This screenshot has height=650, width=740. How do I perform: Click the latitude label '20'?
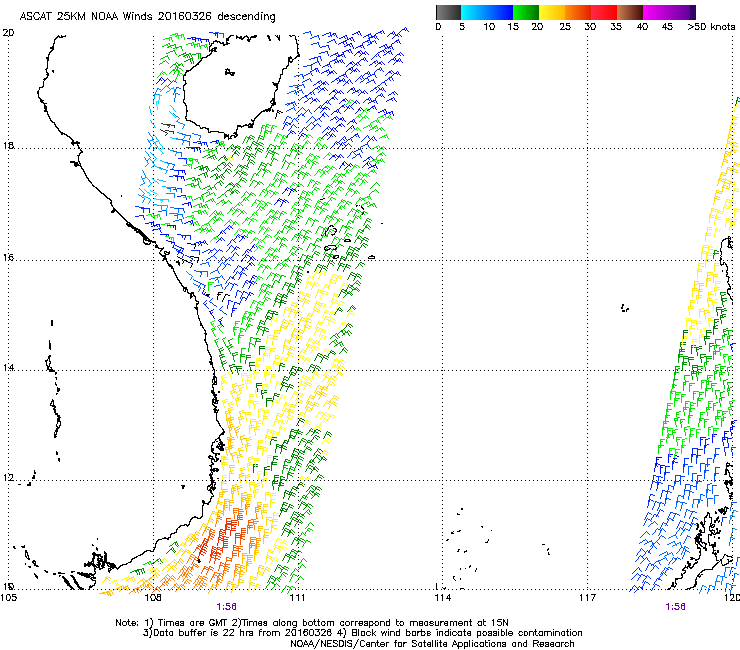click(8, 33)
